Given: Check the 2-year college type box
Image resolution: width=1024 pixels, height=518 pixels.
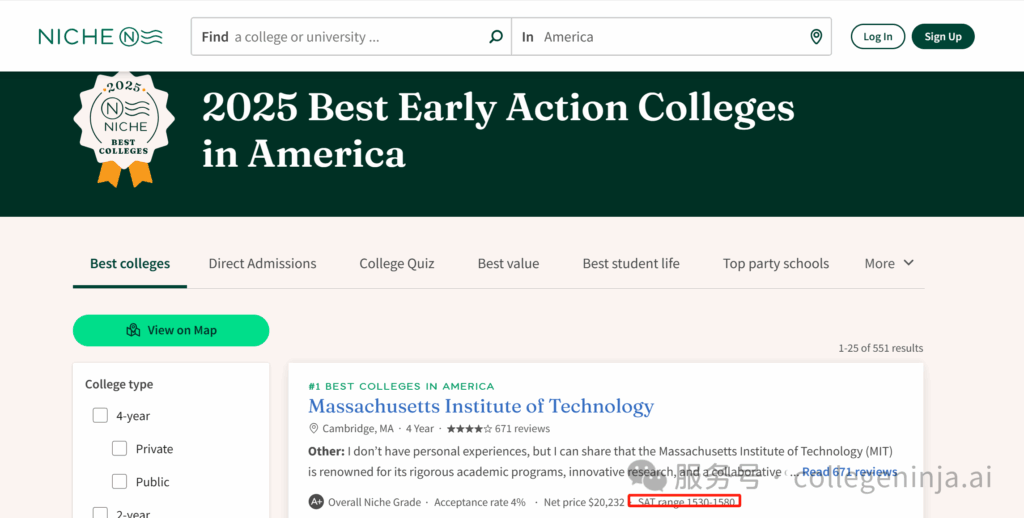Looking at the screenshot, I should click(x=100, y=513).
